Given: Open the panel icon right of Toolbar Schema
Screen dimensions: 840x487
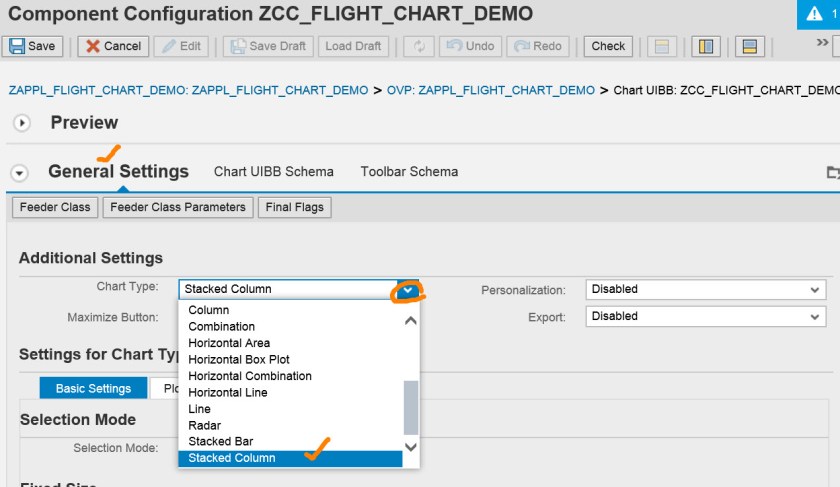Looking at the screenshot, I should click(x=832, y=172).
